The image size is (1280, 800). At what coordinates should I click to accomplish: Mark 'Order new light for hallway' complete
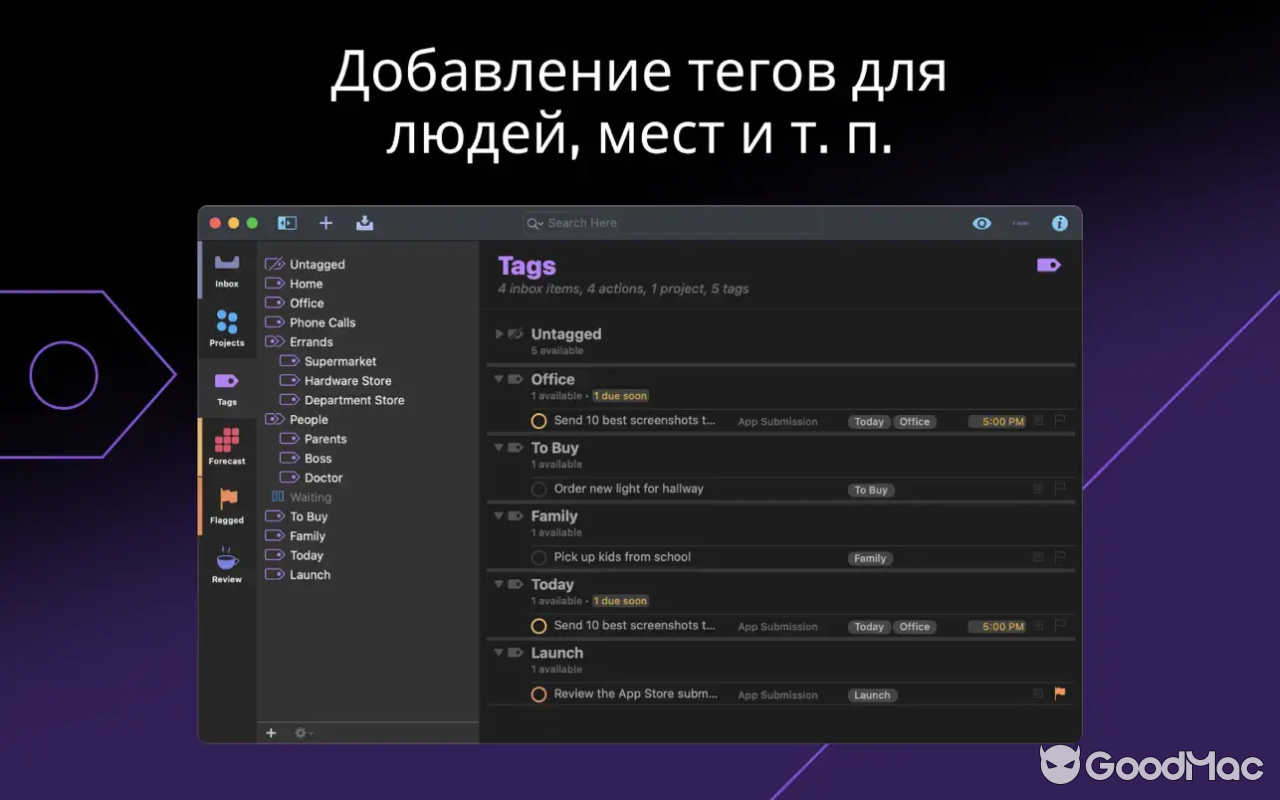click(x=539, y=490)
